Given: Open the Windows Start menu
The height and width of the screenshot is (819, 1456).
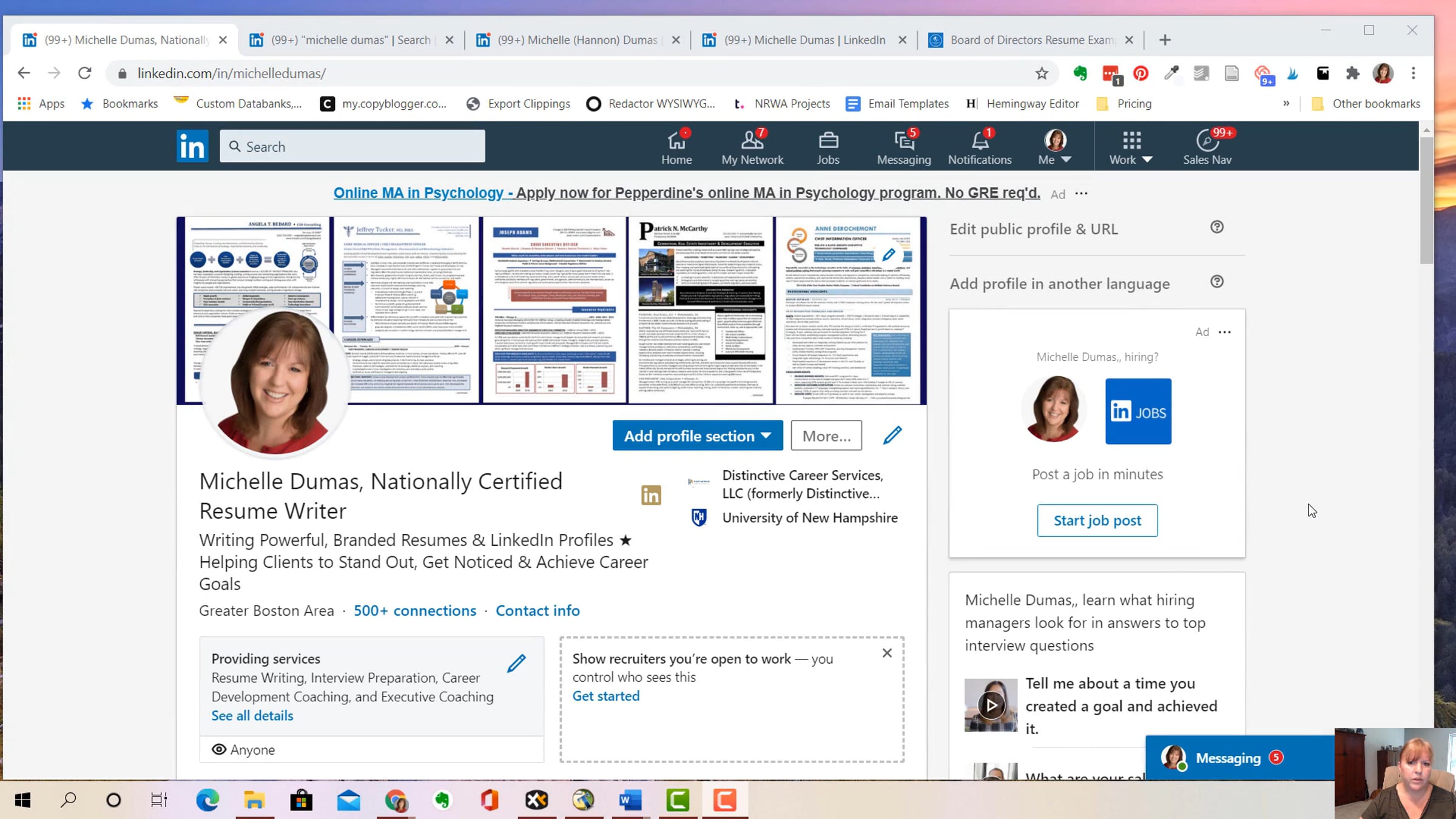Looking at the screenshot, I should [22, 800].
